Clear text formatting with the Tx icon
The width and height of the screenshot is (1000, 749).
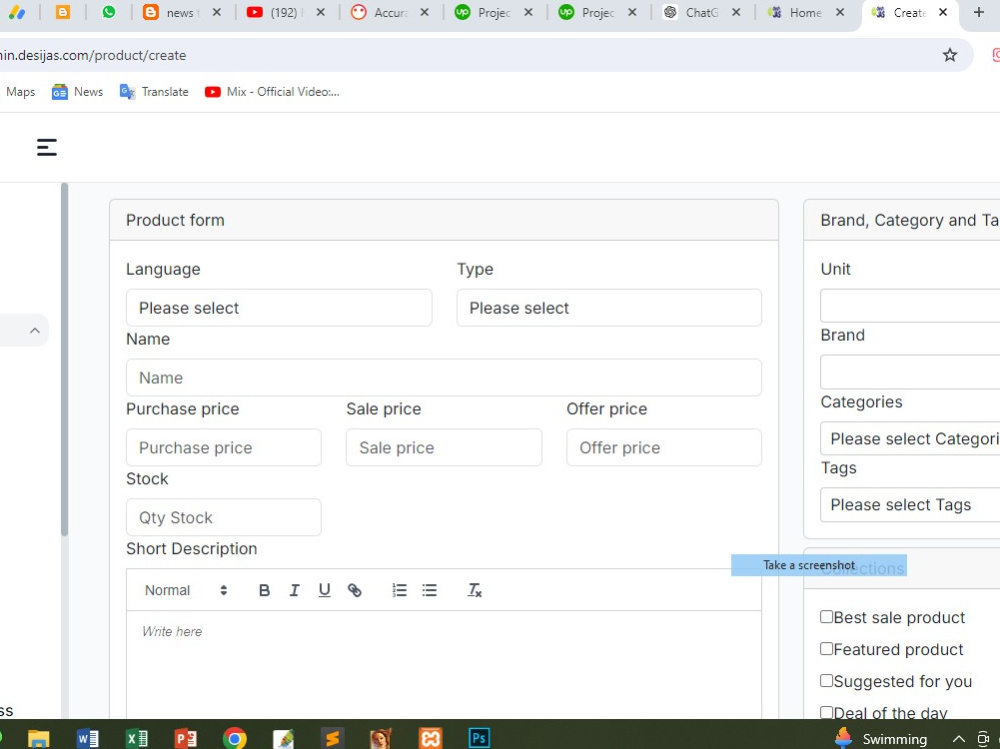pos(474,590)
